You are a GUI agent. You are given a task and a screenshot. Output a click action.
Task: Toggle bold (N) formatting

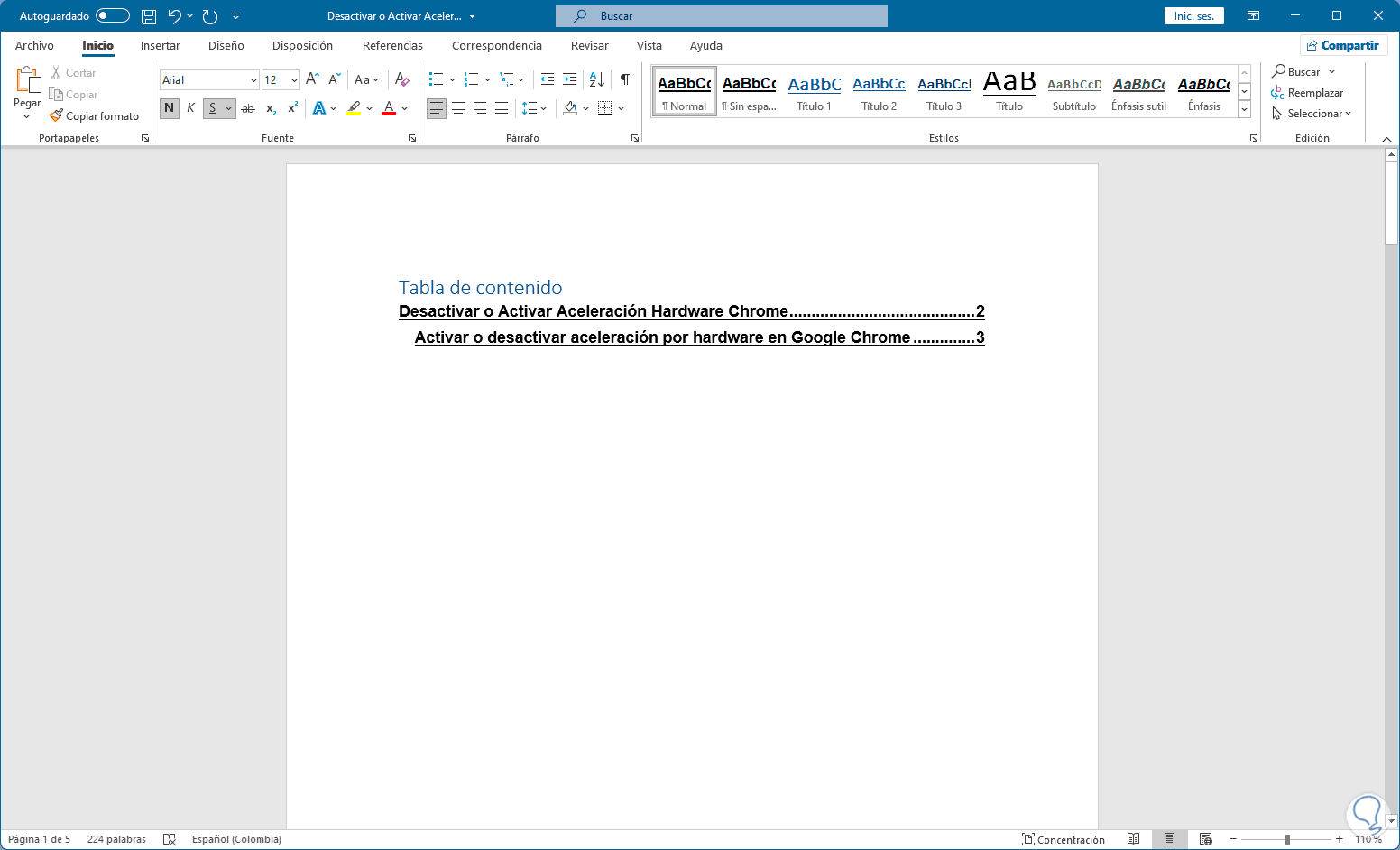tap(170, 108)
